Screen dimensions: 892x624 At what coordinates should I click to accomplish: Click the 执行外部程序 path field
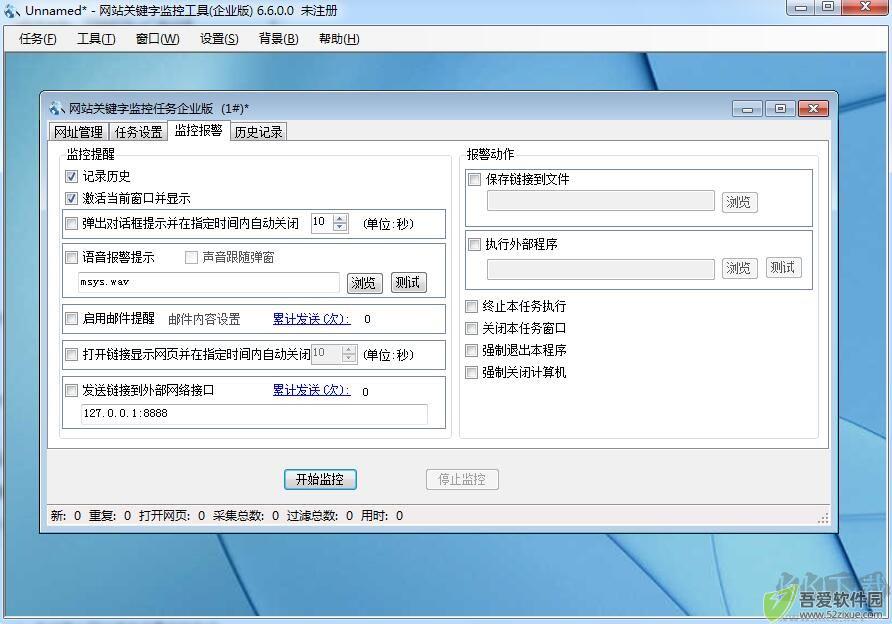[601, 268]
